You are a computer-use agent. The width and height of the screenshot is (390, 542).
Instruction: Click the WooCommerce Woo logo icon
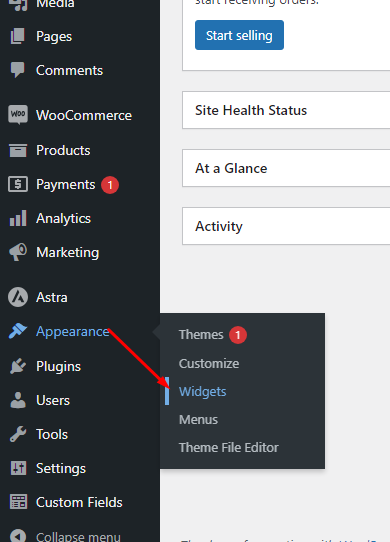coord(18,115)
